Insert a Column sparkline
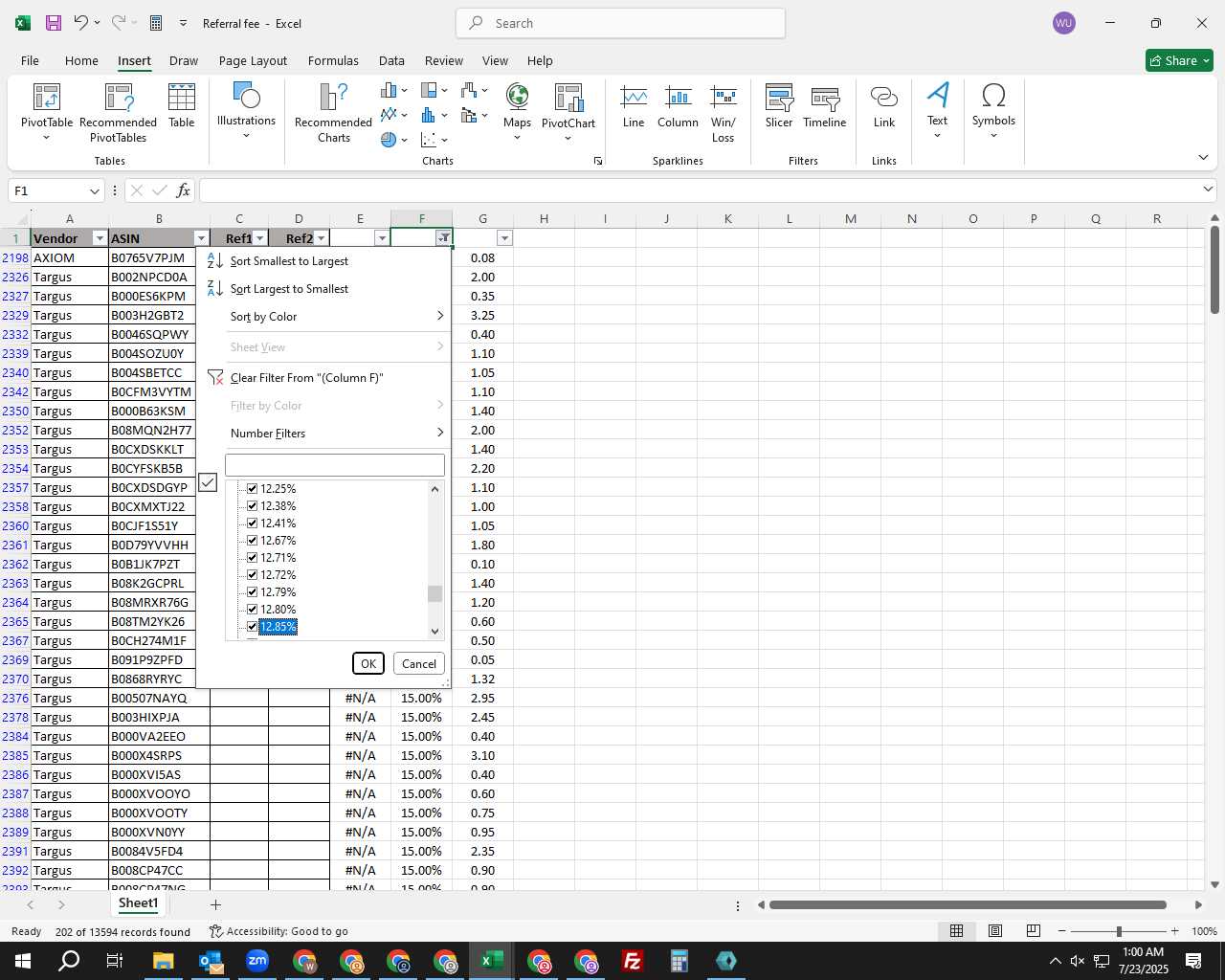 (678, 107)
